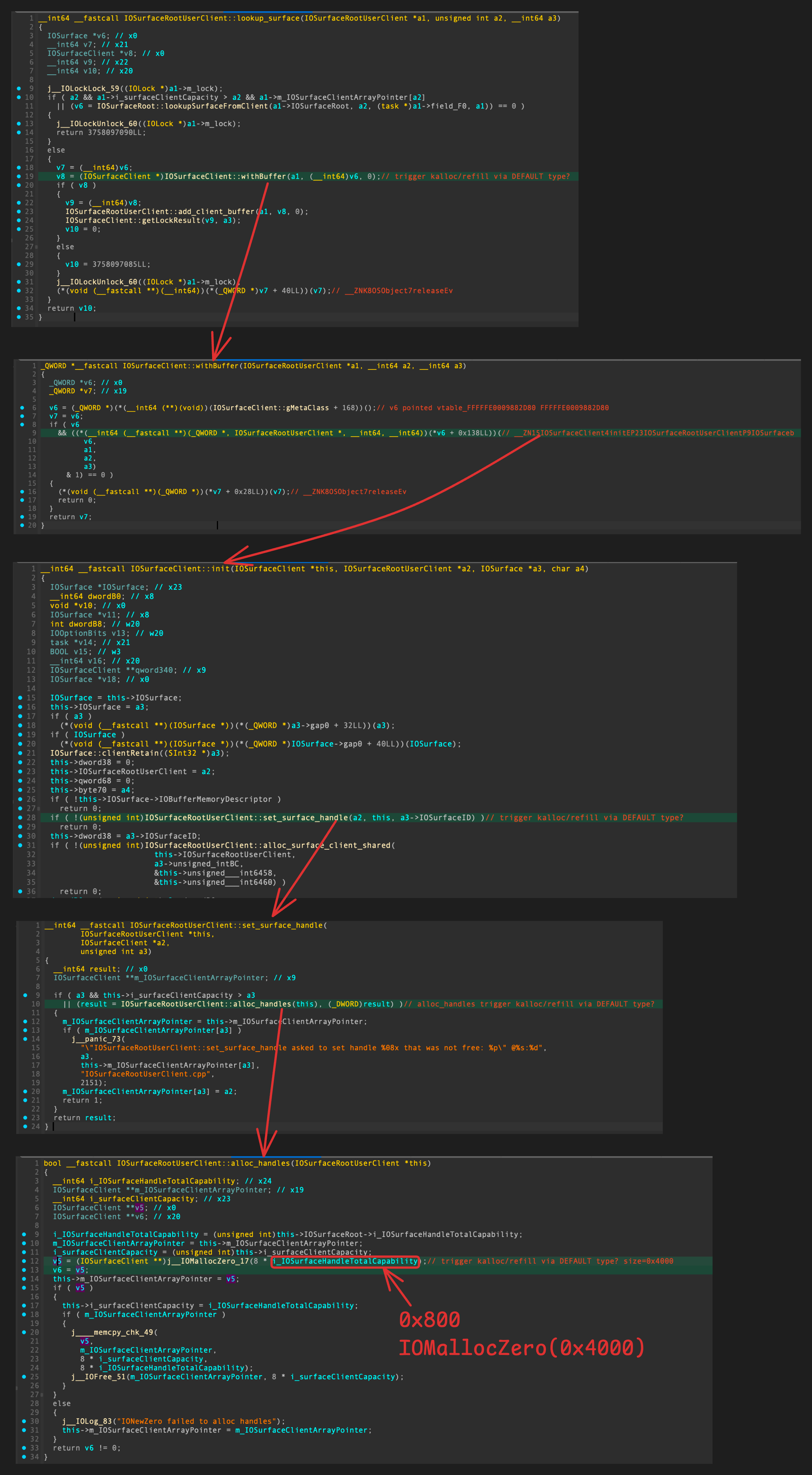This screenshot has height=1475, width=812.
Task: Click breakpoint dot next to j__IOFree_51 call
Action: (x=24, y=1377)
